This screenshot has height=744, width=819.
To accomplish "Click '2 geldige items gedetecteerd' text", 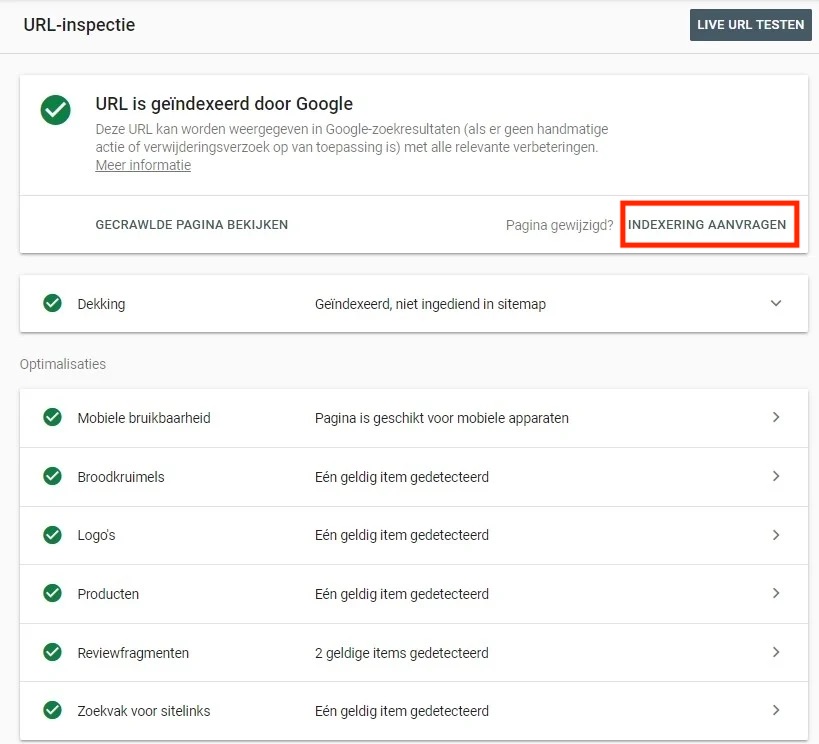I will [x=402, y=653].
